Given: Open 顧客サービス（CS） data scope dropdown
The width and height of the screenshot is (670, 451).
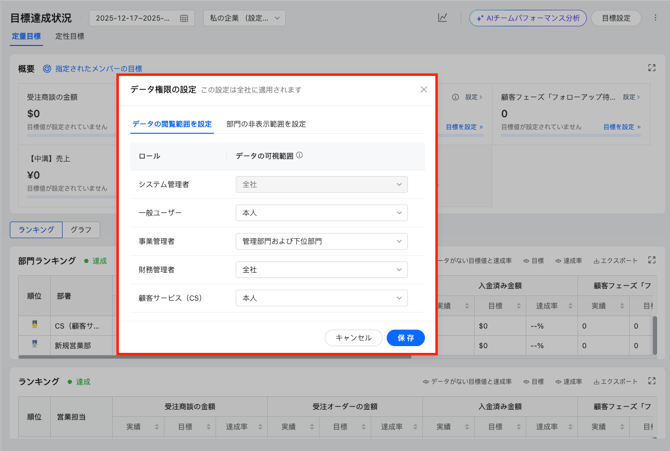Looking at the screenshot, I should [321, 298].
